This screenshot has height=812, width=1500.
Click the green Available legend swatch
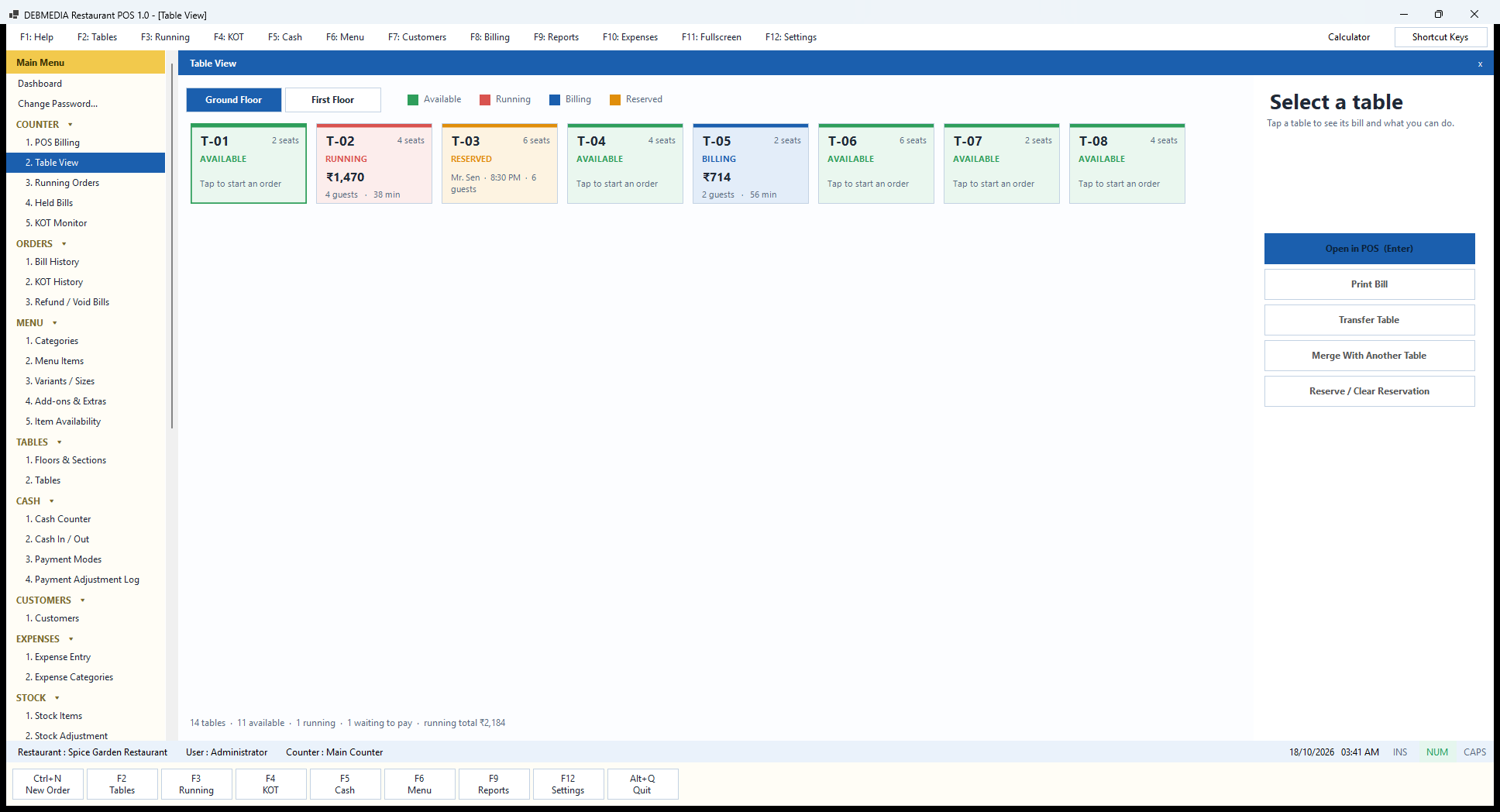click(413, 100)
